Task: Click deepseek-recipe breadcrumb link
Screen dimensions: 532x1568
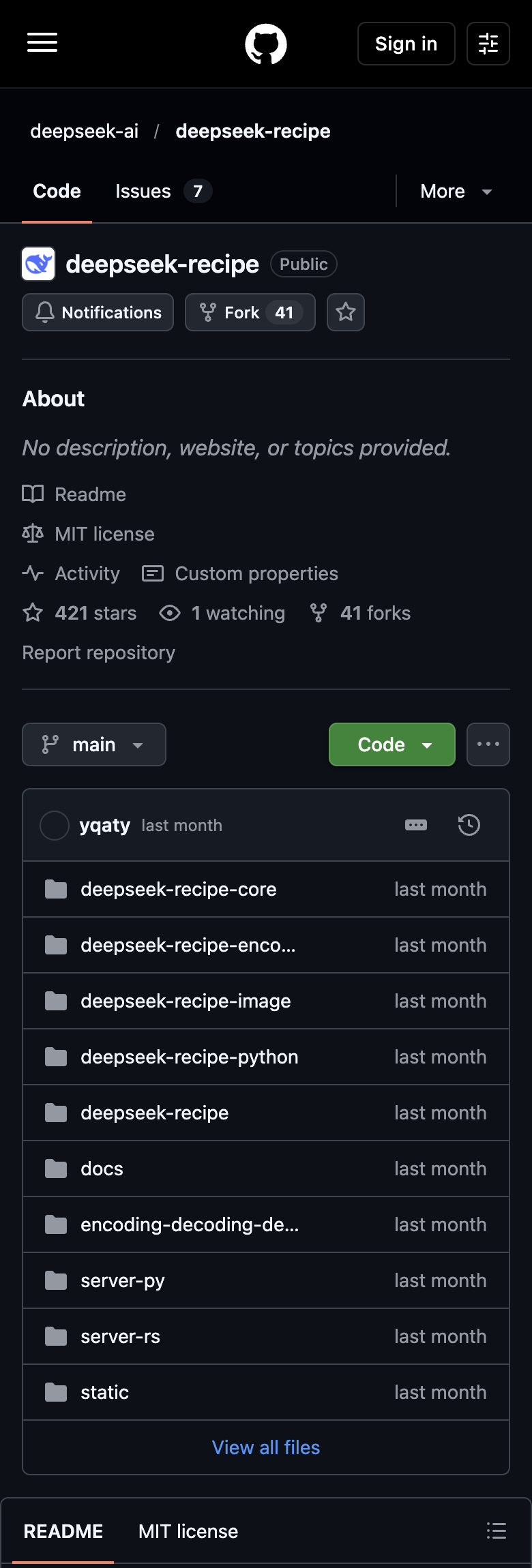Action: [x=253, y=131]
